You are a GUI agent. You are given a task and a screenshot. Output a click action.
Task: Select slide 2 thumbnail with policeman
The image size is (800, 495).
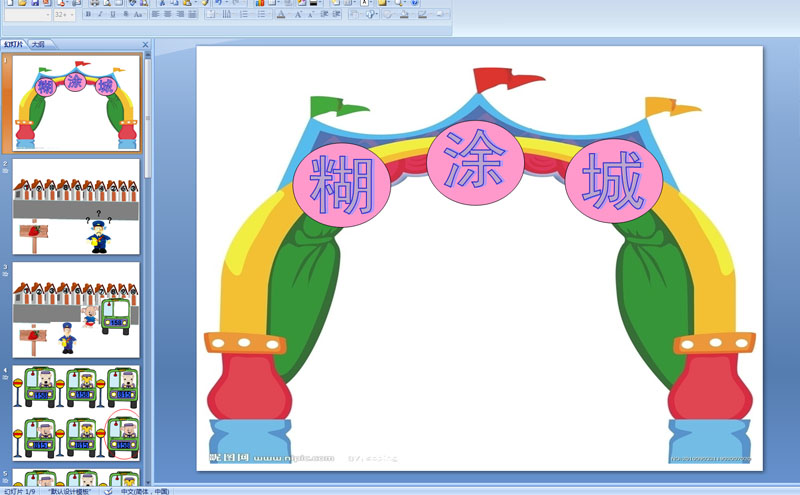click(76, 207)
